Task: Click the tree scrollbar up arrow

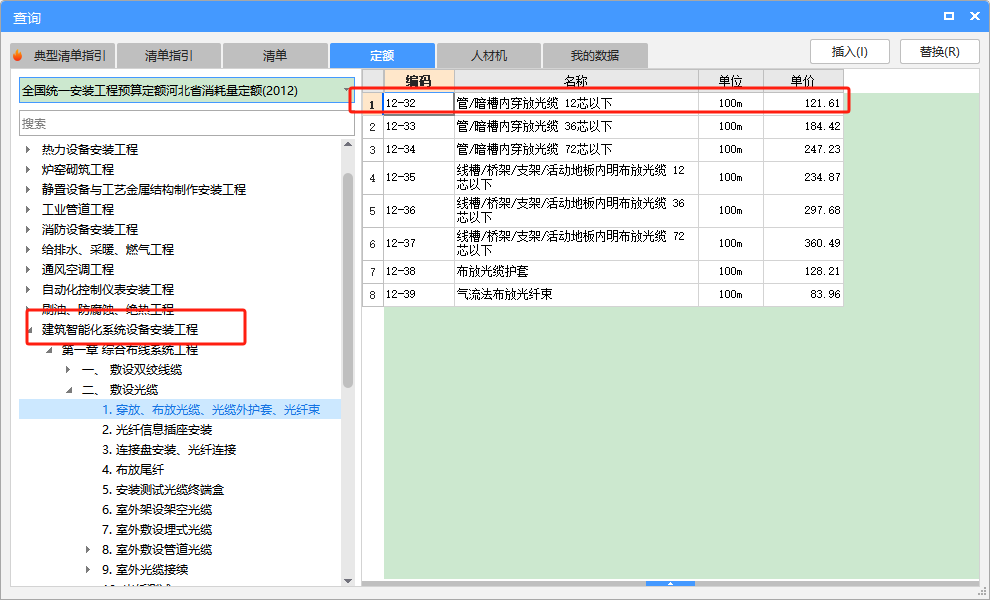Action: coord(348,145)
